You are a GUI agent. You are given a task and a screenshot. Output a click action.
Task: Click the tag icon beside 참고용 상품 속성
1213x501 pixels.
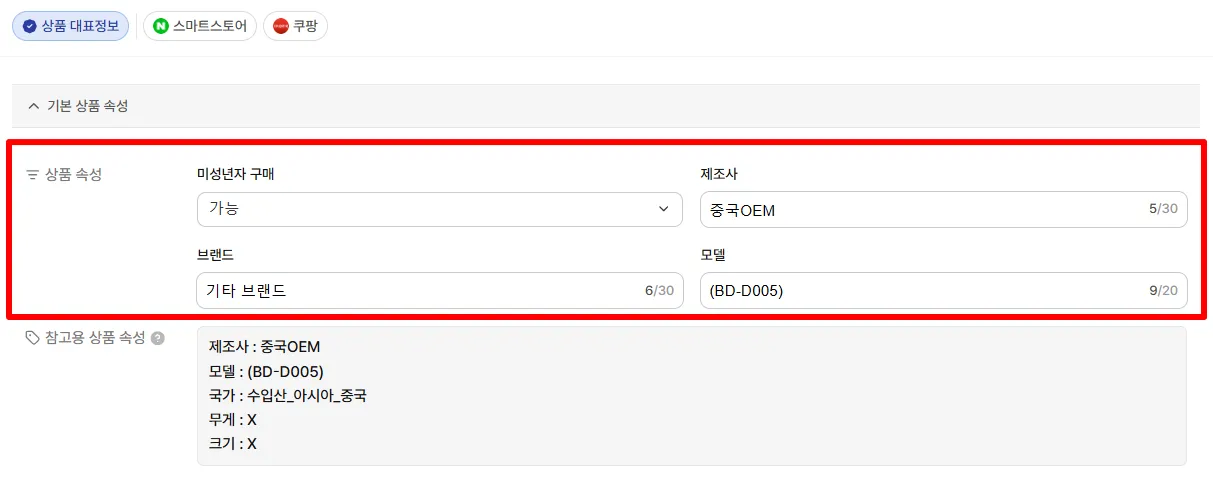[x=32, y=338]
